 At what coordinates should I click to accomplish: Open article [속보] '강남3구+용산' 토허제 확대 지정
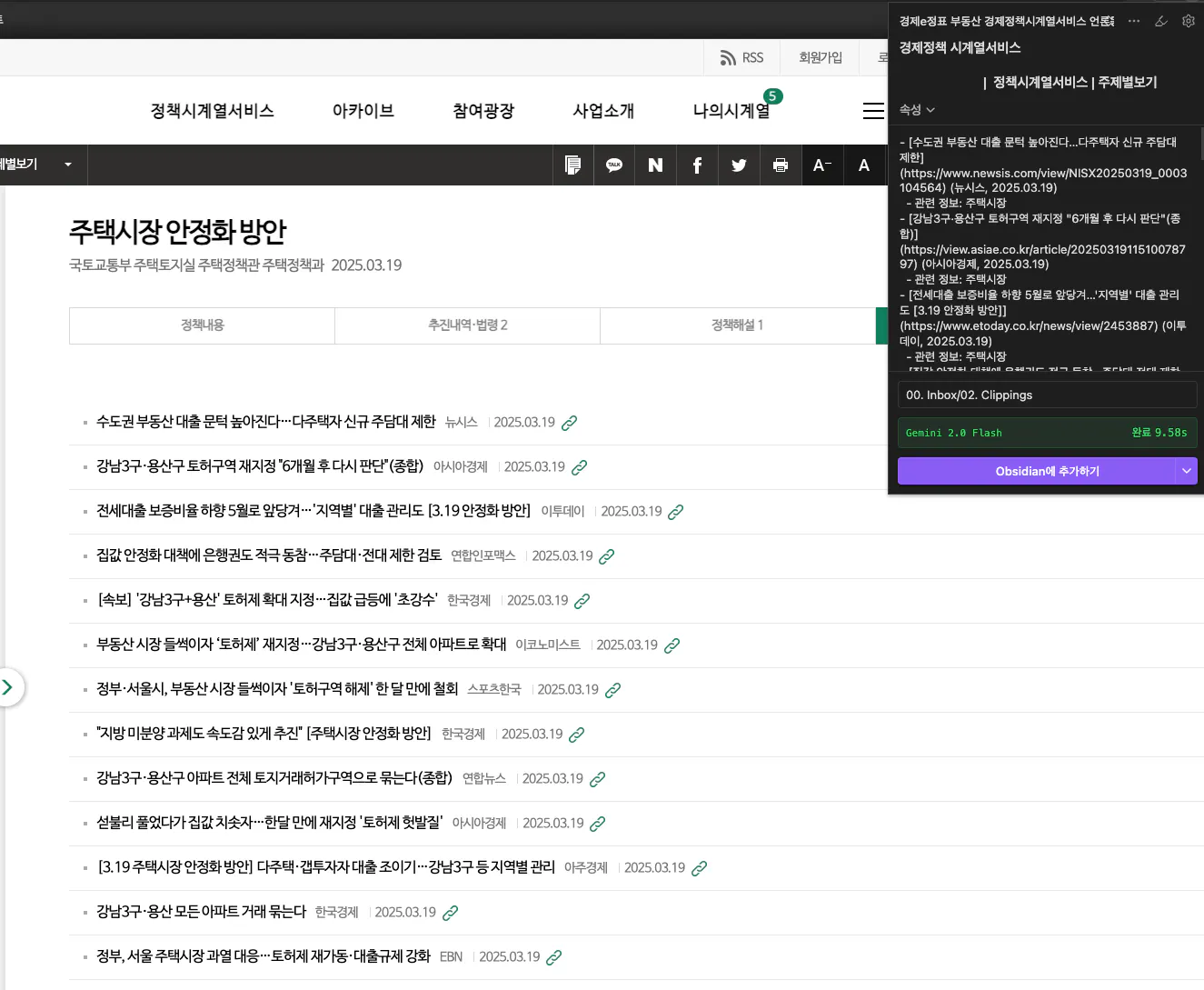267,600
